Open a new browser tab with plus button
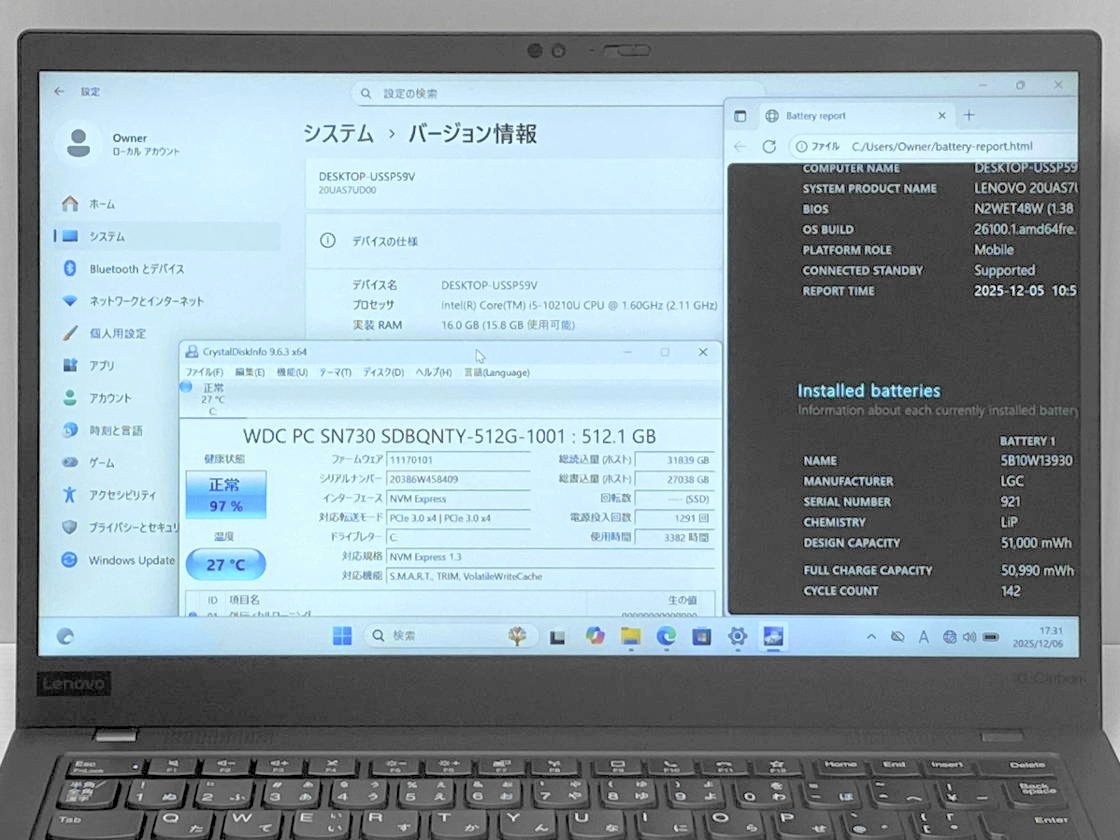1120x840 pixels. coord(968,115)
